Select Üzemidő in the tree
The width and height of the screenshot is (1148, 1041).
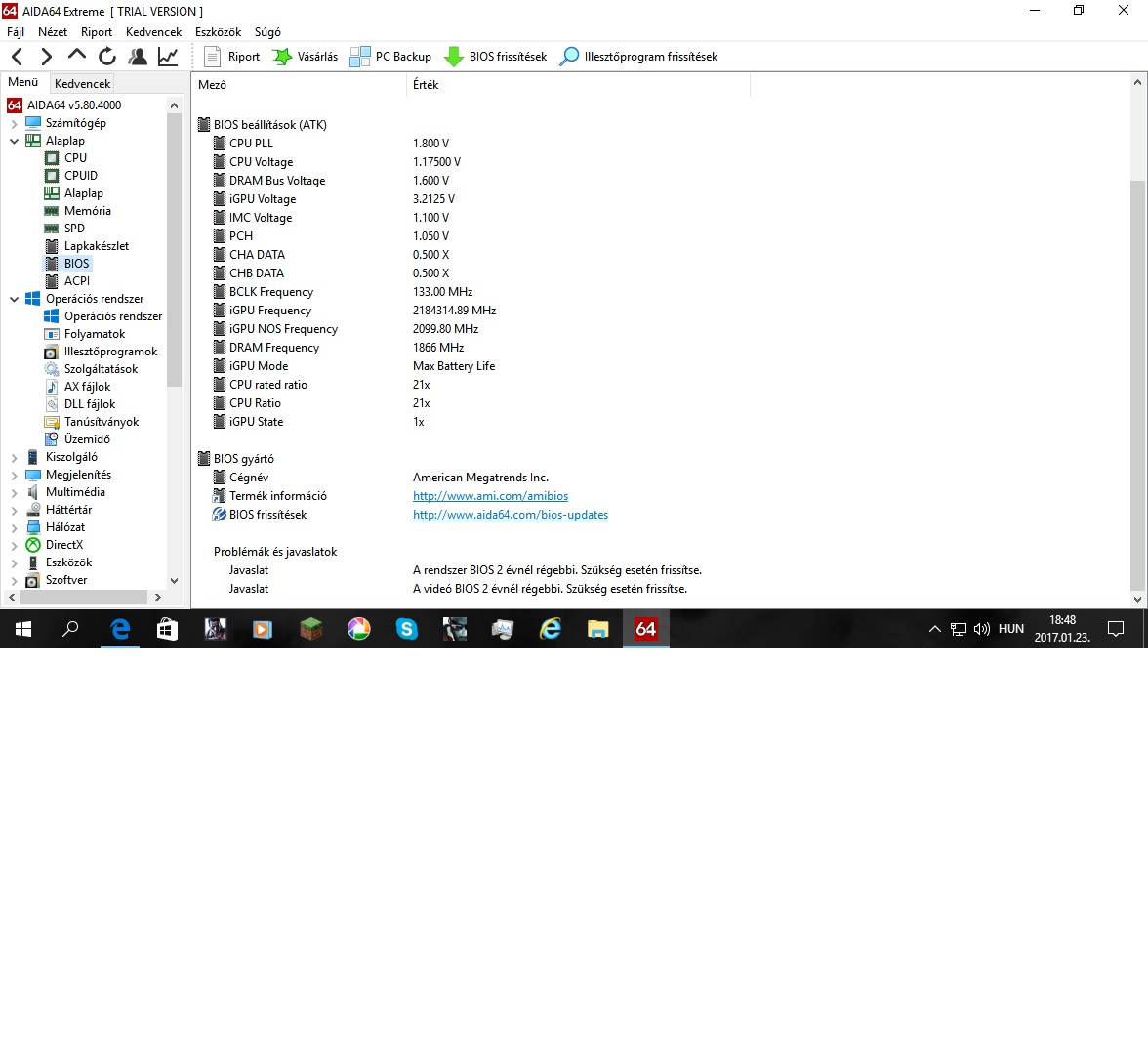[x=87, y=439]
